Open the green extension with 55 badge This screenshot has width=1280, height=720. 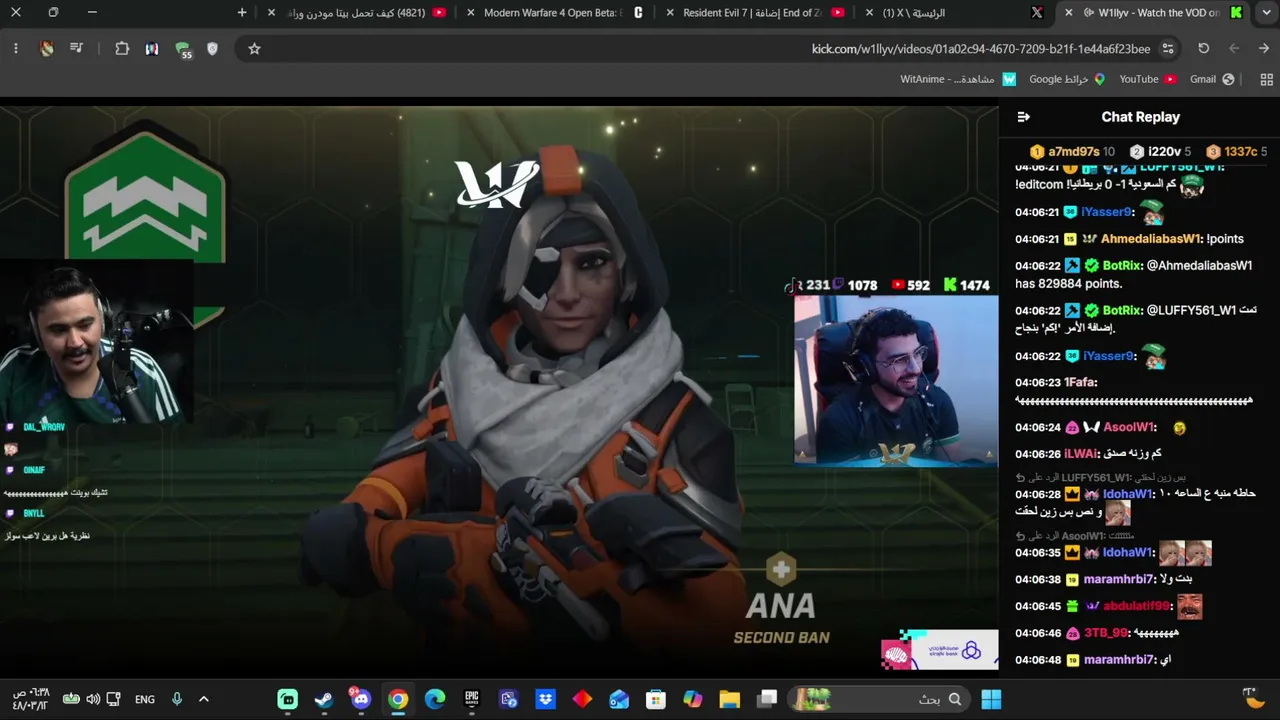tap(183, 49)
